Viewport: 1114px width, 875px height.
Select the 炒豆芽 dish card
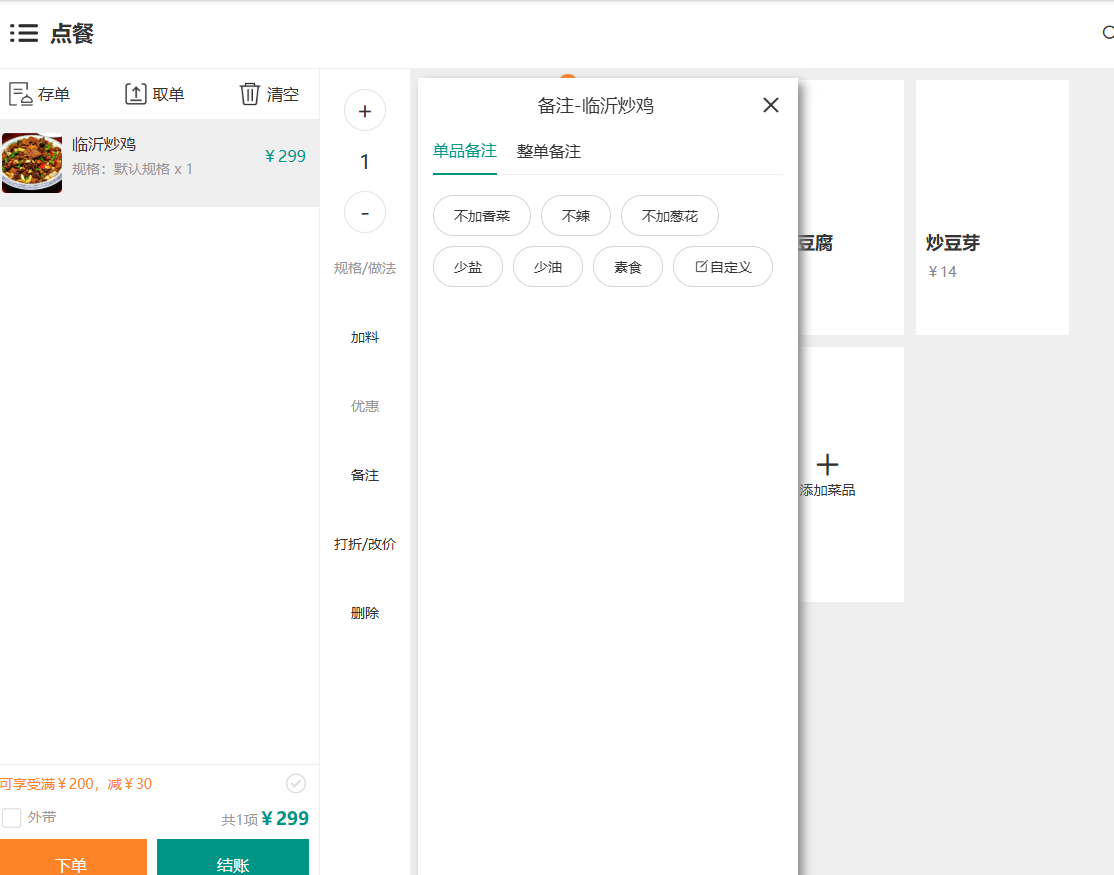coord(992,207)
